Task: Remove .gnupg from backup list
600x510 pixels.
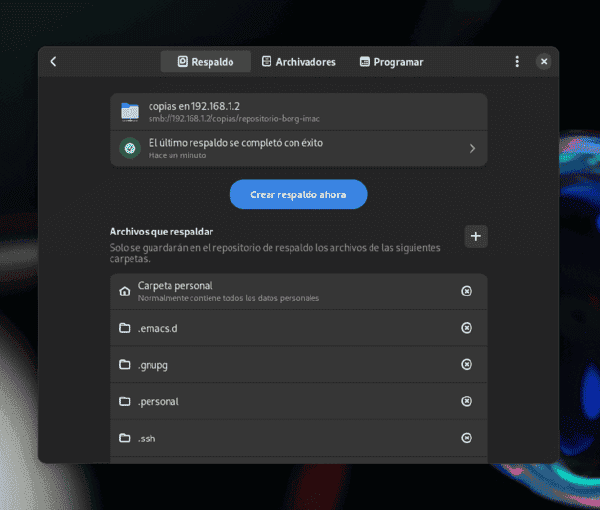Action: (466, 364)
